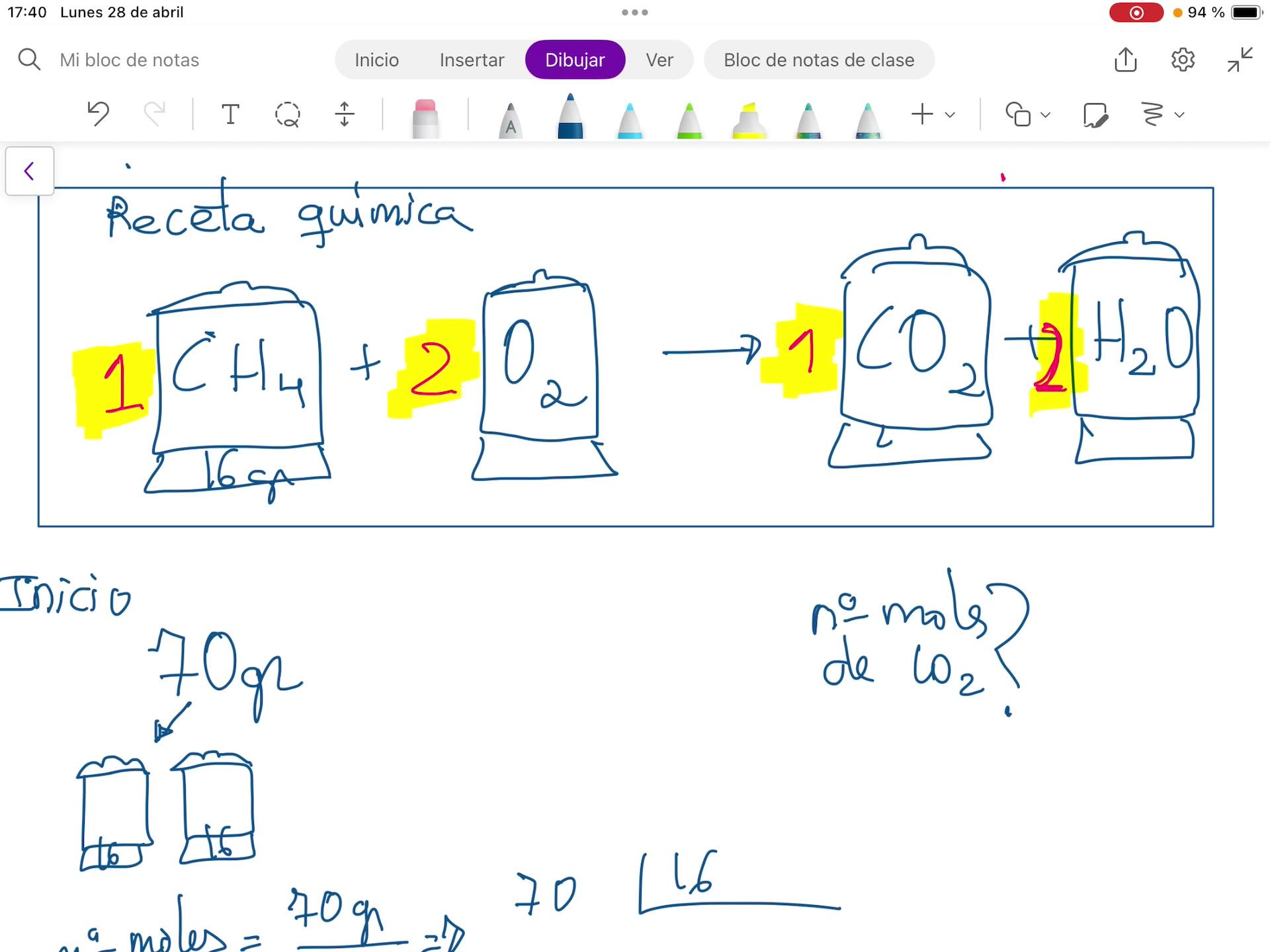The width and height of the screenshot is (1270, 952).
Task: Toggle ink to shape conversion
Action: [1095, 114]
